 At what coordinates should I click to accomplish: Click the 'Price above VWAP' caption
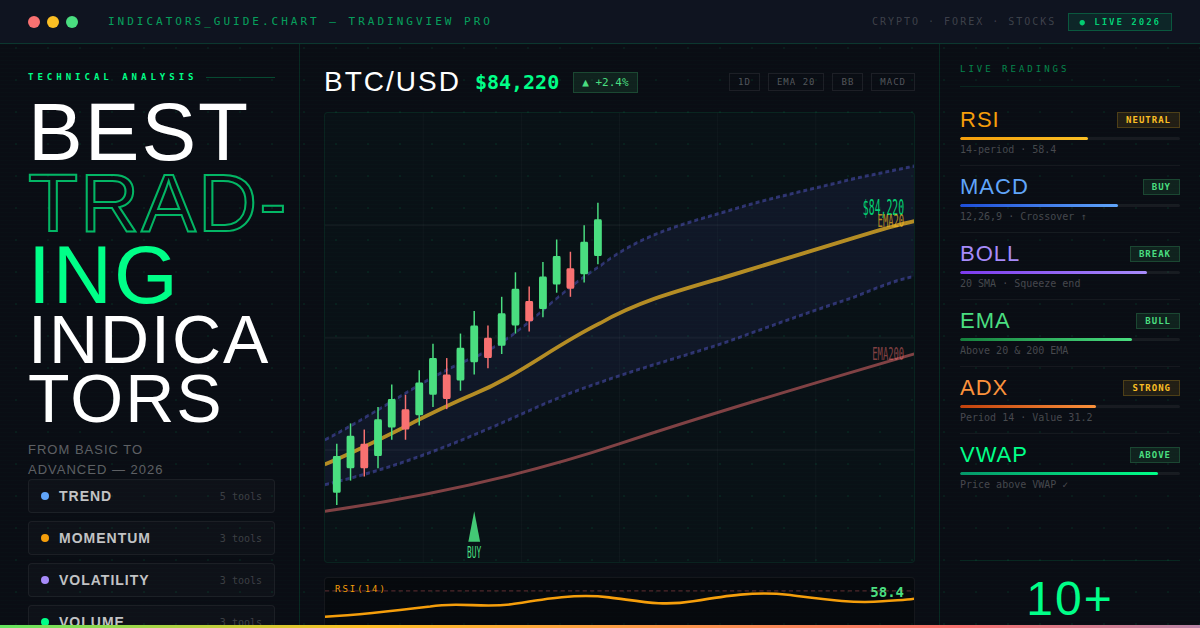(x=1014, y=484)
